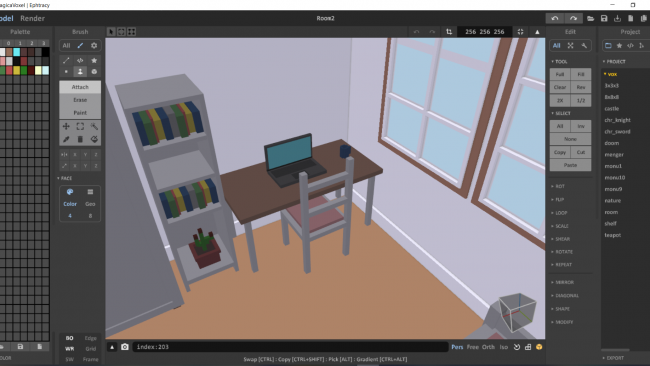
Task: Collapse the SELECT section
Action: pos(560,113)
